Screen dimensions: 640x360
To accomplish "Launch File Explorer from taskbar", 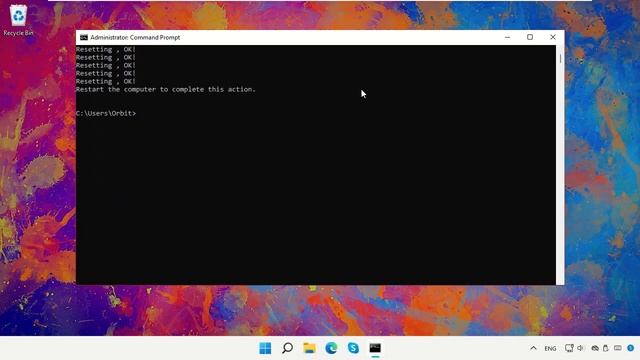I will point(309,348).
